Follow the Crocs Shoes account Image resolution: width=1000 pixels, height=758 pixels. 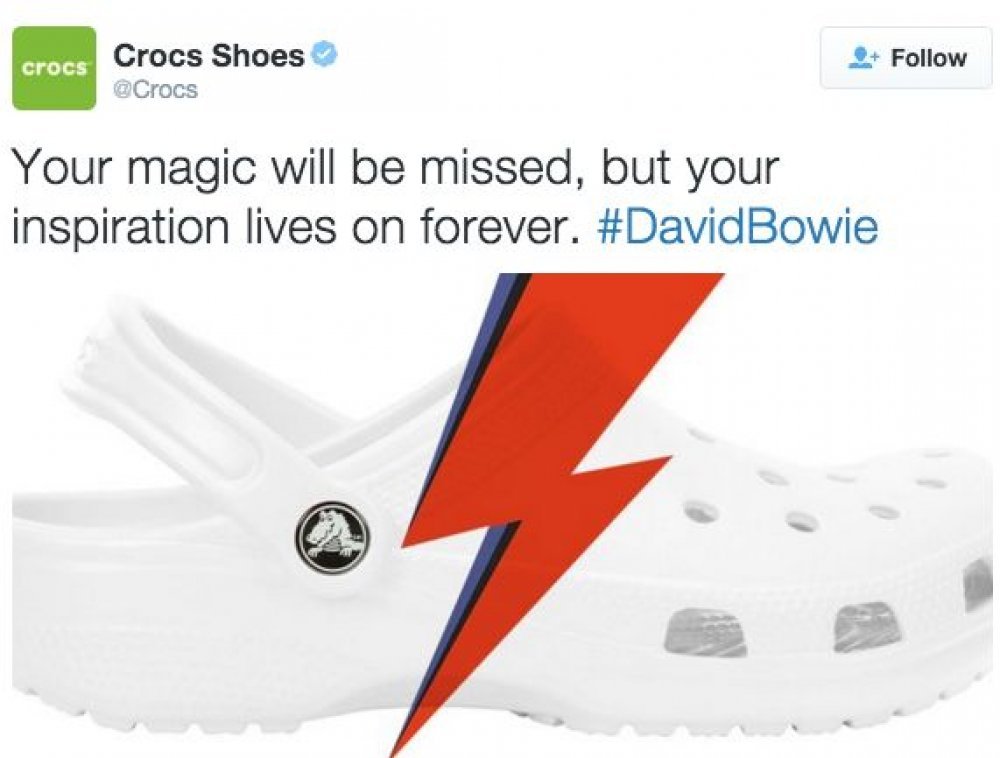coord(906,58)
